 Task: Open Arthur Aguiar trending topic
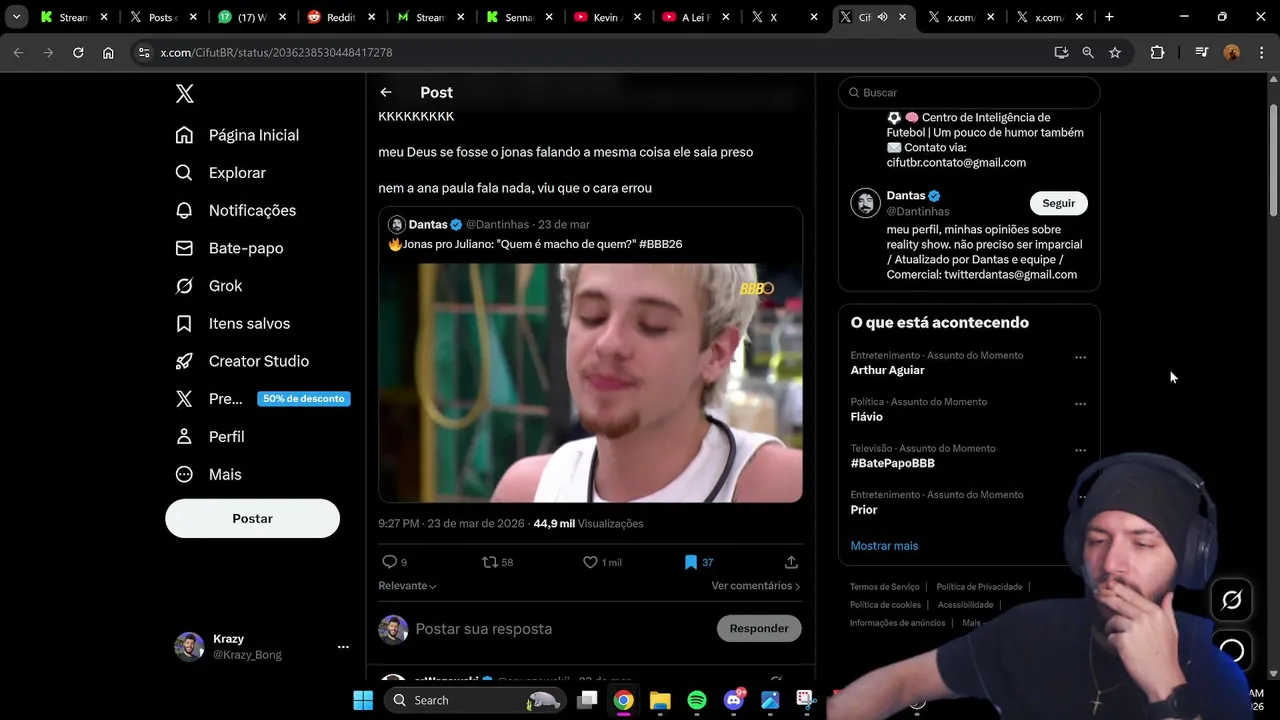tap(887, 370)
